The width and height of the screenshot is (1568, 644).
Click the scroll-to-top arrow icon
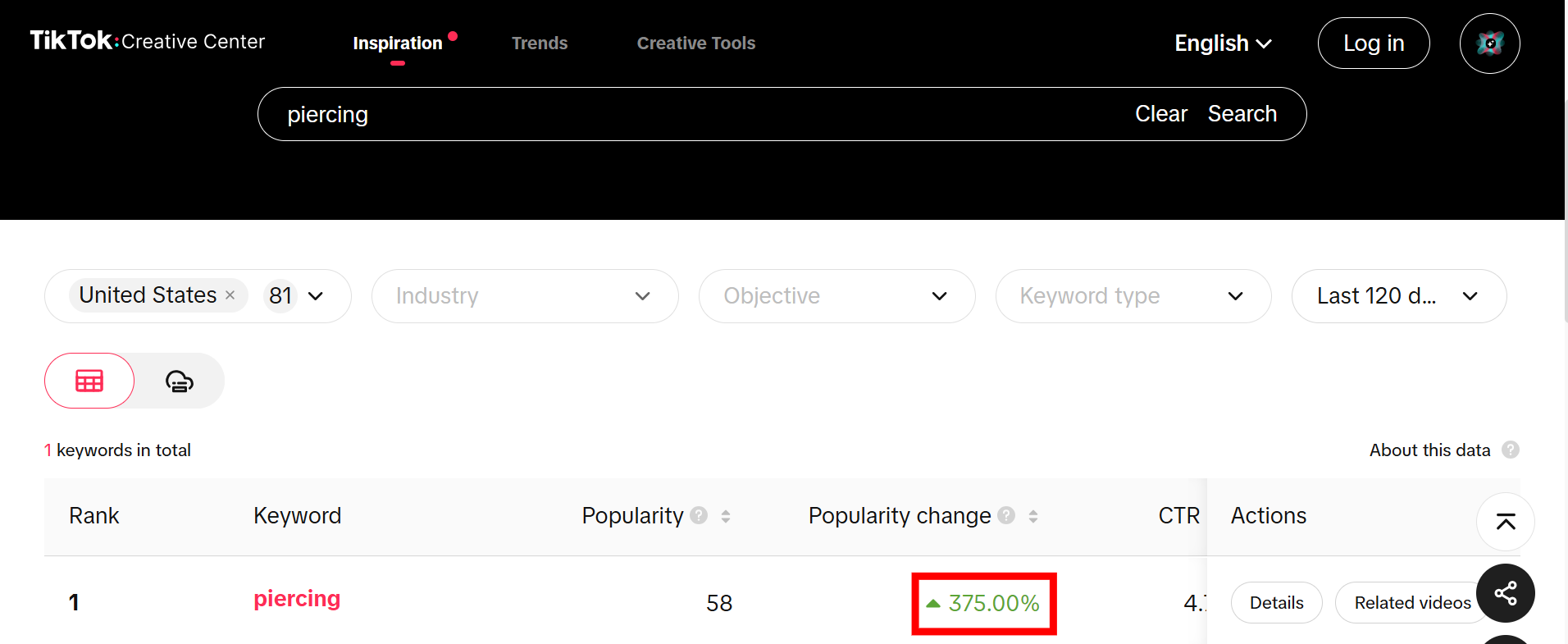click(x=1505, y=522)
